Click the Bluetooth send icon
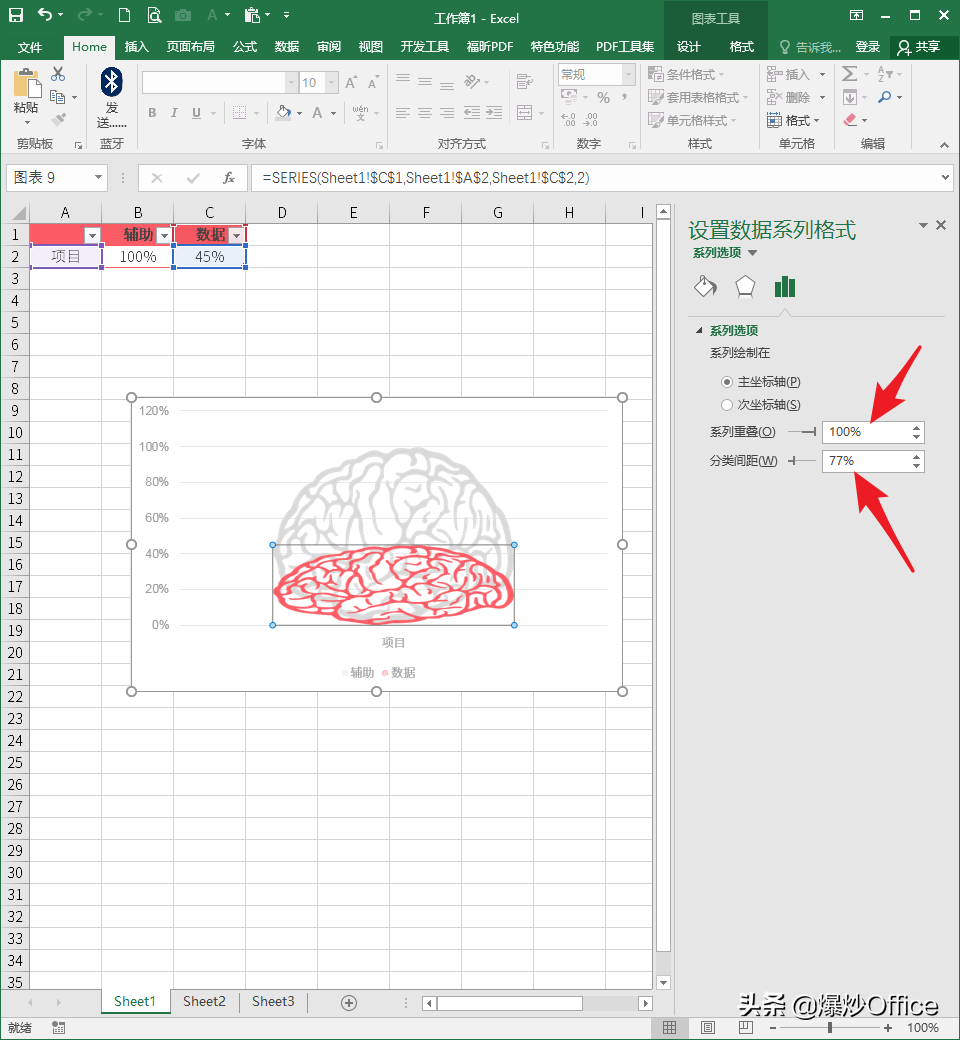 pyautogui.click(x=111, y=82)
